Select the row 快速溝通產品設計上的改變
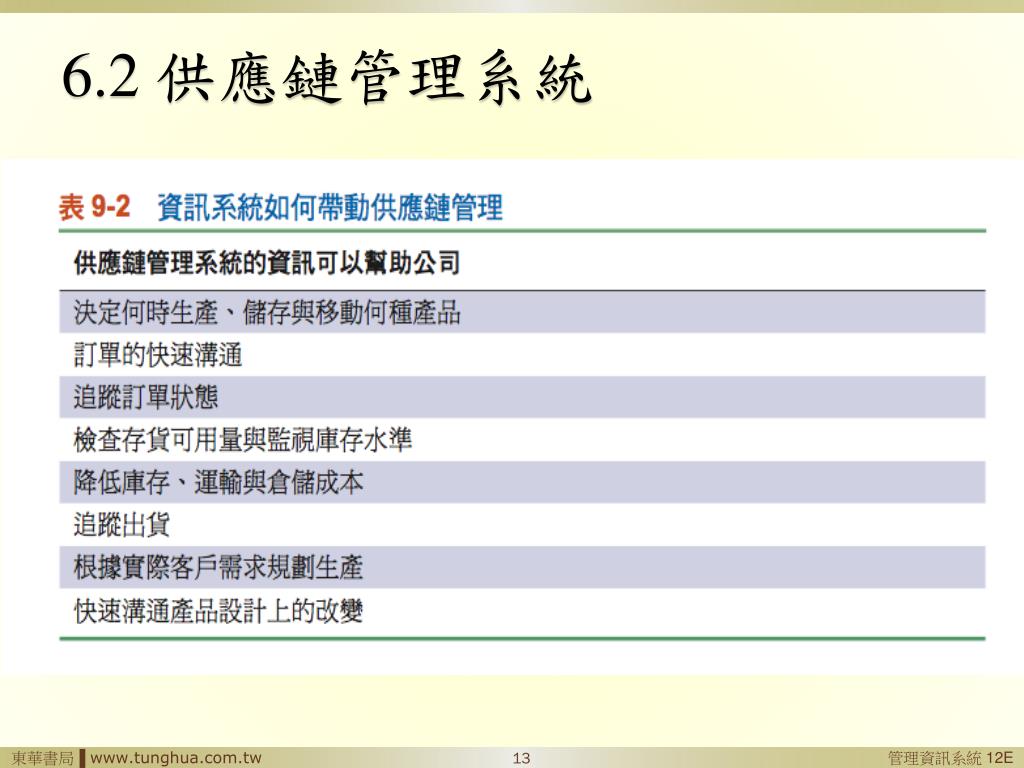1024x768 pixels. [x=522, y=611]
